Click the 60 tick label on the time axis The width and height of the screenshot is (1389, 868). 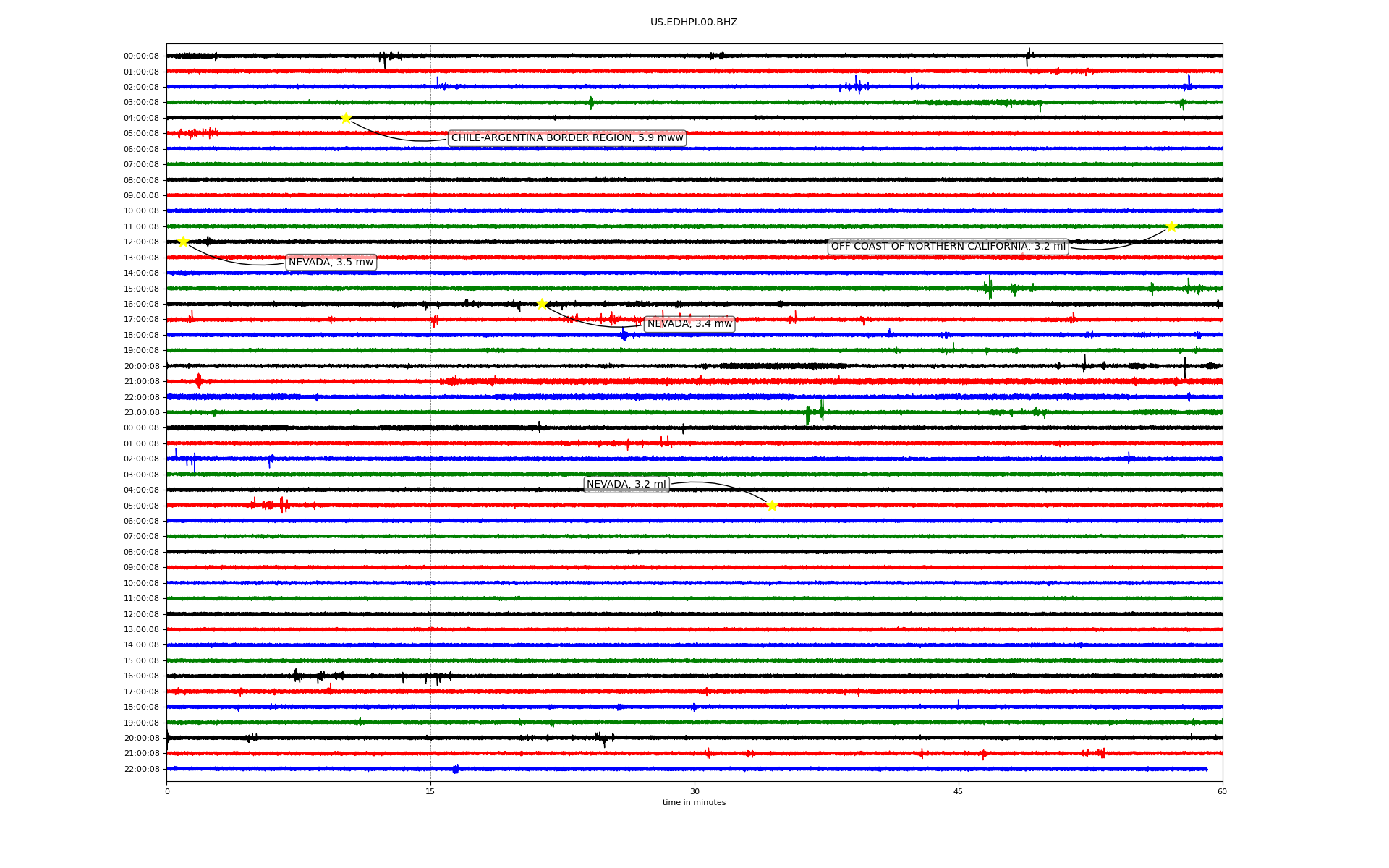(1221, 791)
